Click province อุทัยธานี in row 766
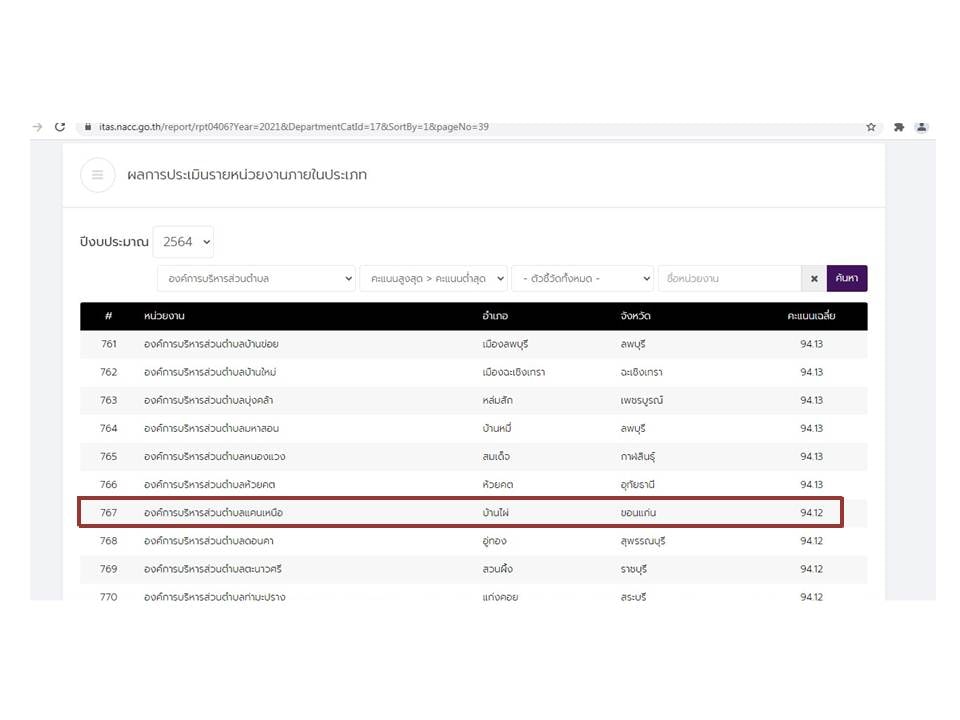The height and width of the screenshot is (720, 960). tap(637, 485)
